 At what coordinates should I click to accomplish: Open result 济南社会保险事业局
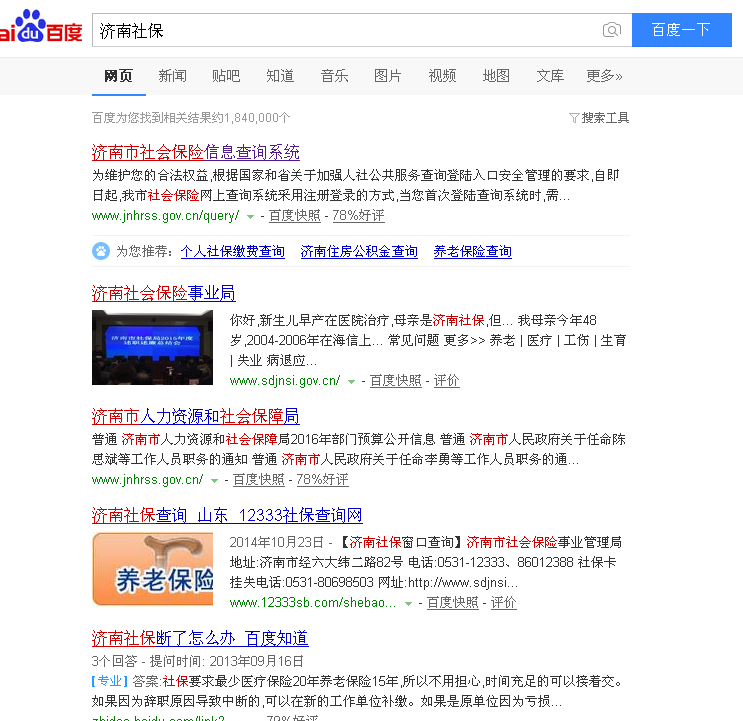tap(163, 293)
